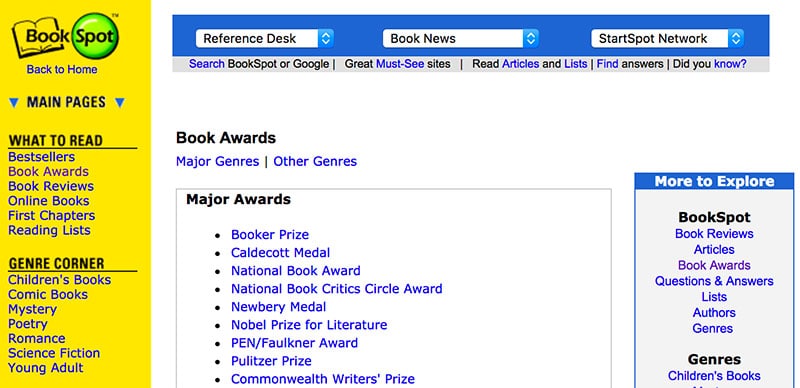Open Questions & Answers under More to Explore
The height and width of the screenshot is (388, 800).
coord(714,281)
